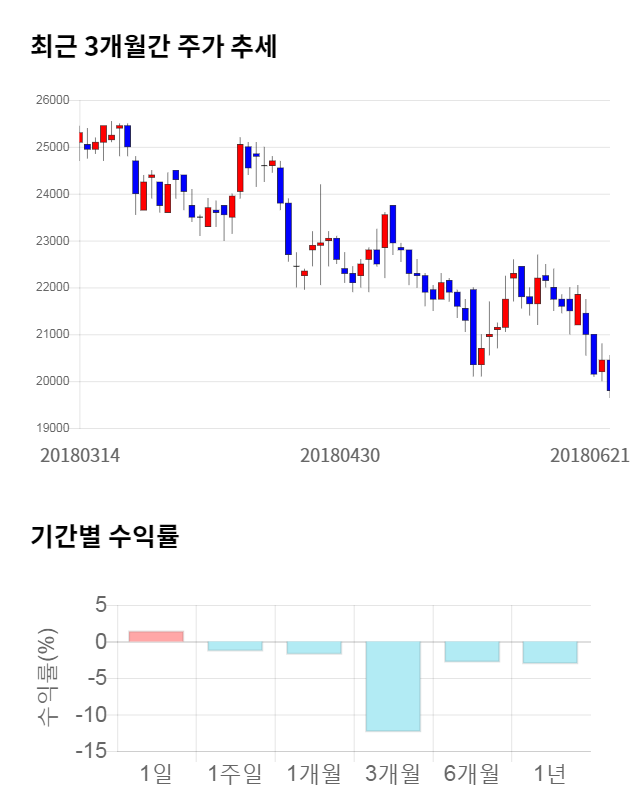Viewport: 640px width, 810px height.
Task: Click the 3개월 x-axis label
Action: 393,773
